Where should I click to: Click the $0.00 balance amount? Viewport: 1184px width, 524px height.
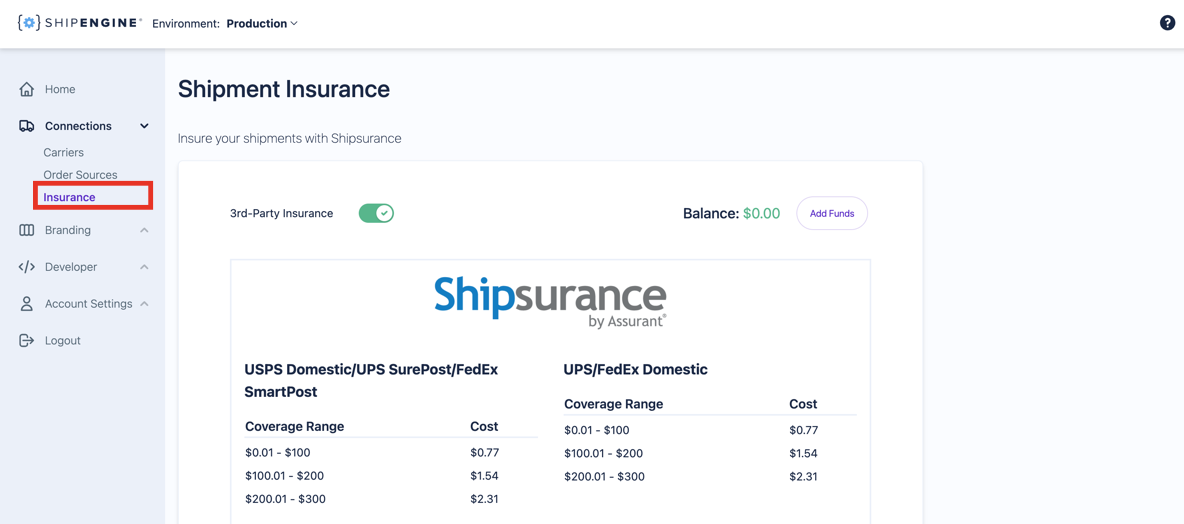[x=761, y=214]
